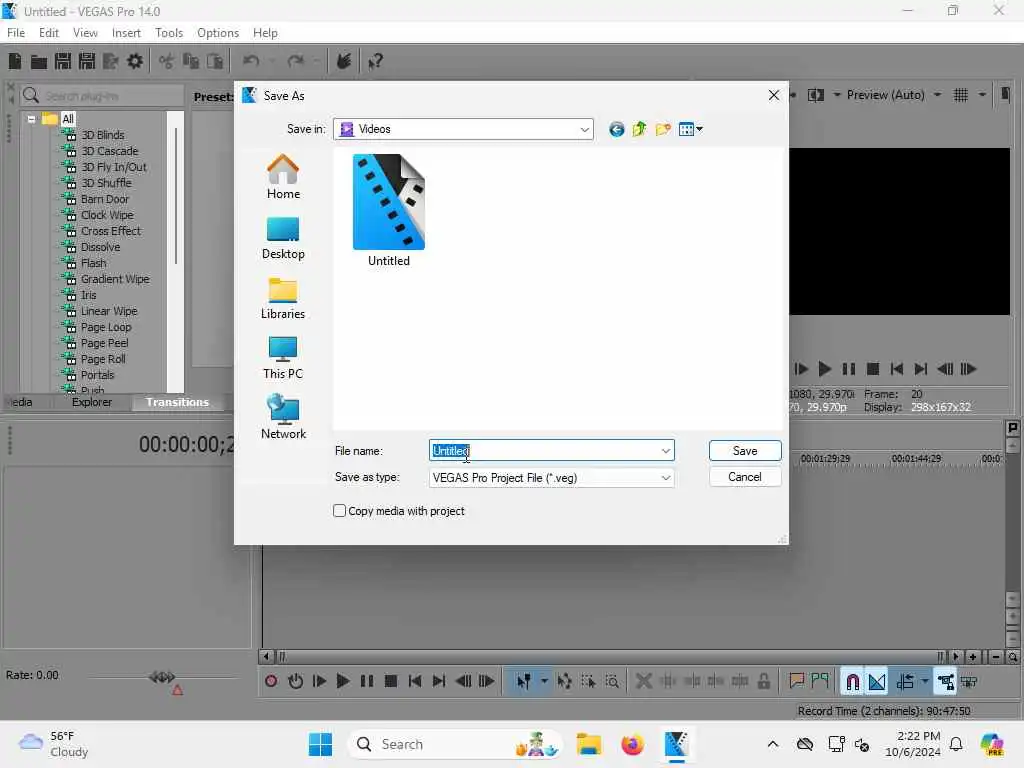The width and height of the screenshot is (1024, 768).
Task: Click Pause in the preview window controls
Action: tap(848, 370)
